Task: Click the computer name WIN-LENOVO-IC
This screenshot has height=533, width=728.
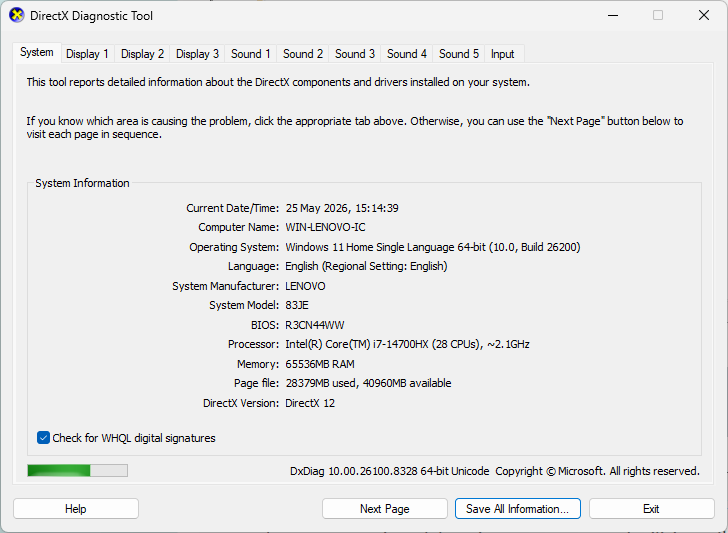Action: (325, 227)
